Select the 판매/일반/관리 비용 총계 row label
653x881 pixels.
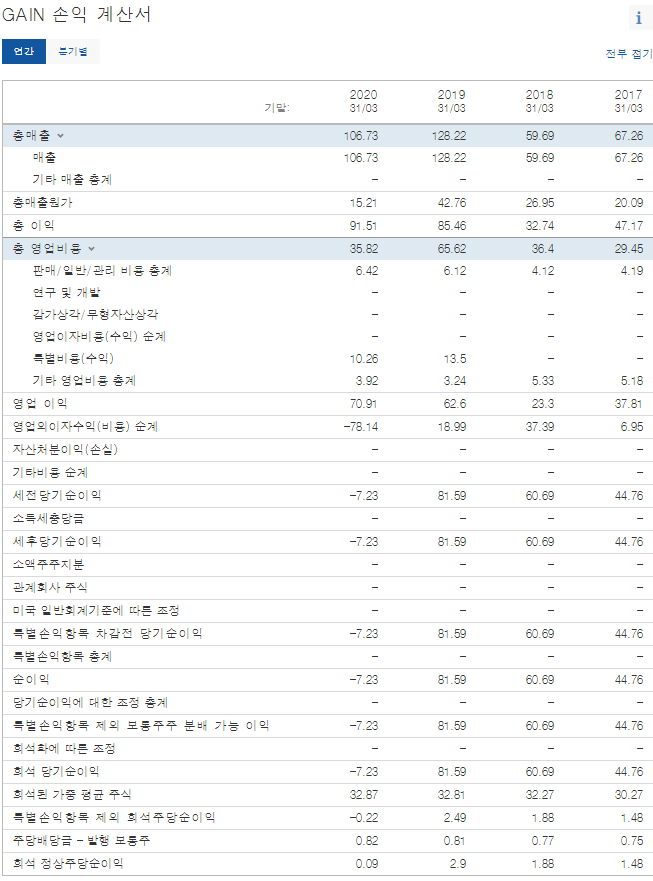(102, 270)
